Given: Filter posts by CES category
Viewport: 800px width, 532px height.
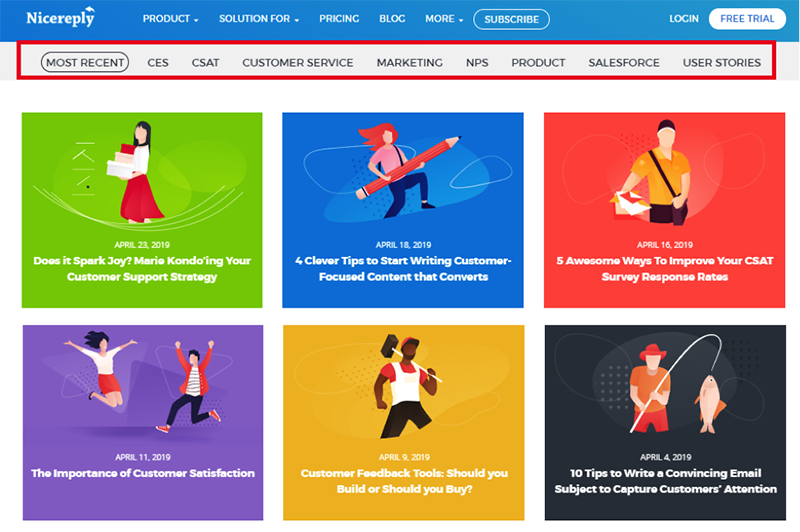Looking at the screenshot, I should coord(158,63).
